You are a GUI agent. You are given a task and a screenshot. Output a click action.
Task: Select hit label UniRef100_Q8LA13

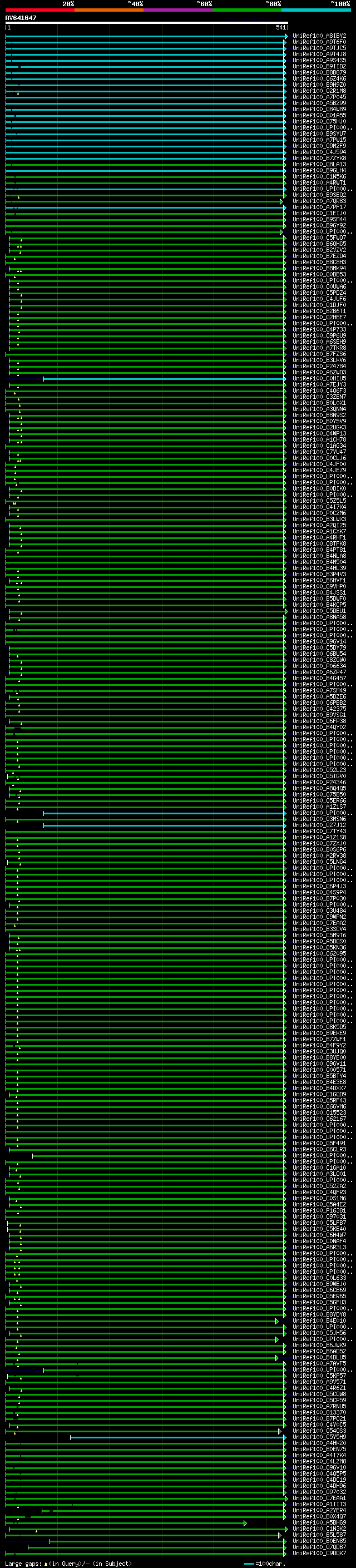click(319, 164)
